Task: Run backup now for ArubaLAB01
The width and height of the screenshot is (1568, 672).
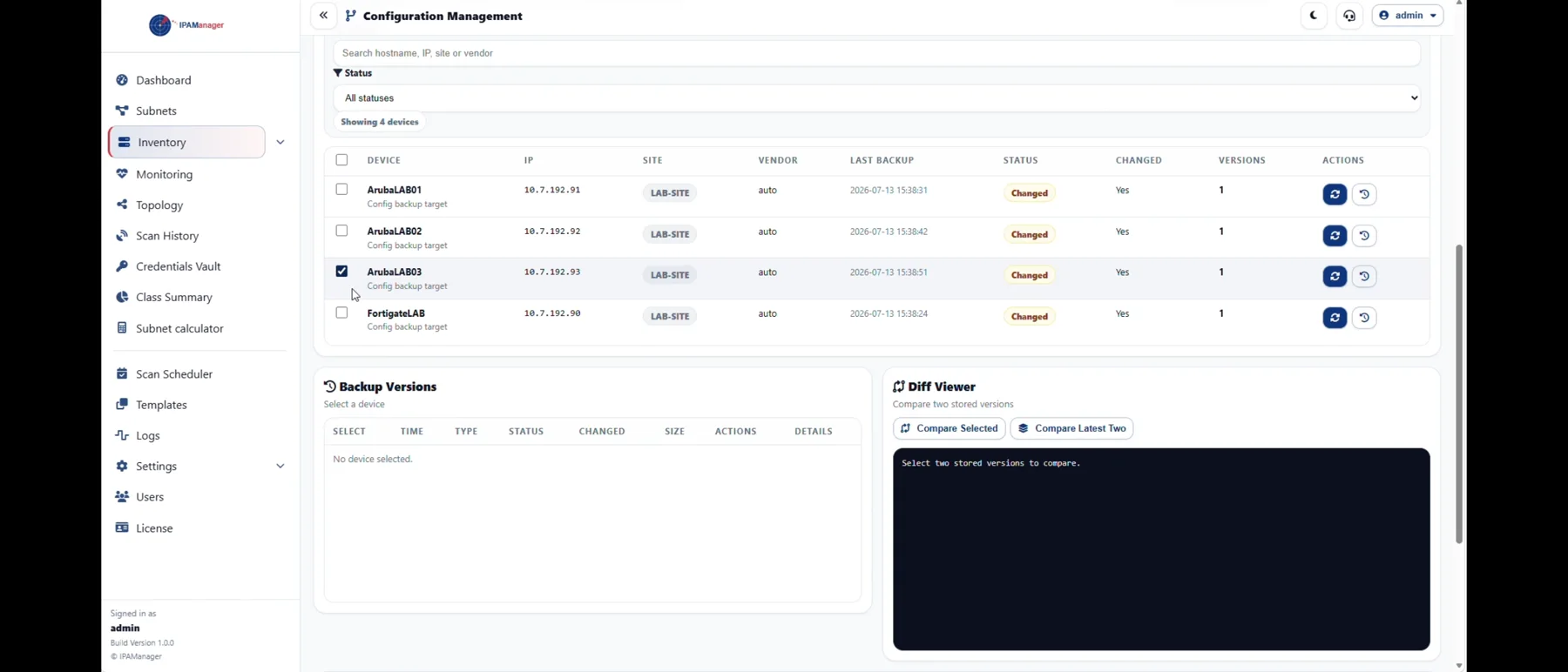Action: point(1335,194)
